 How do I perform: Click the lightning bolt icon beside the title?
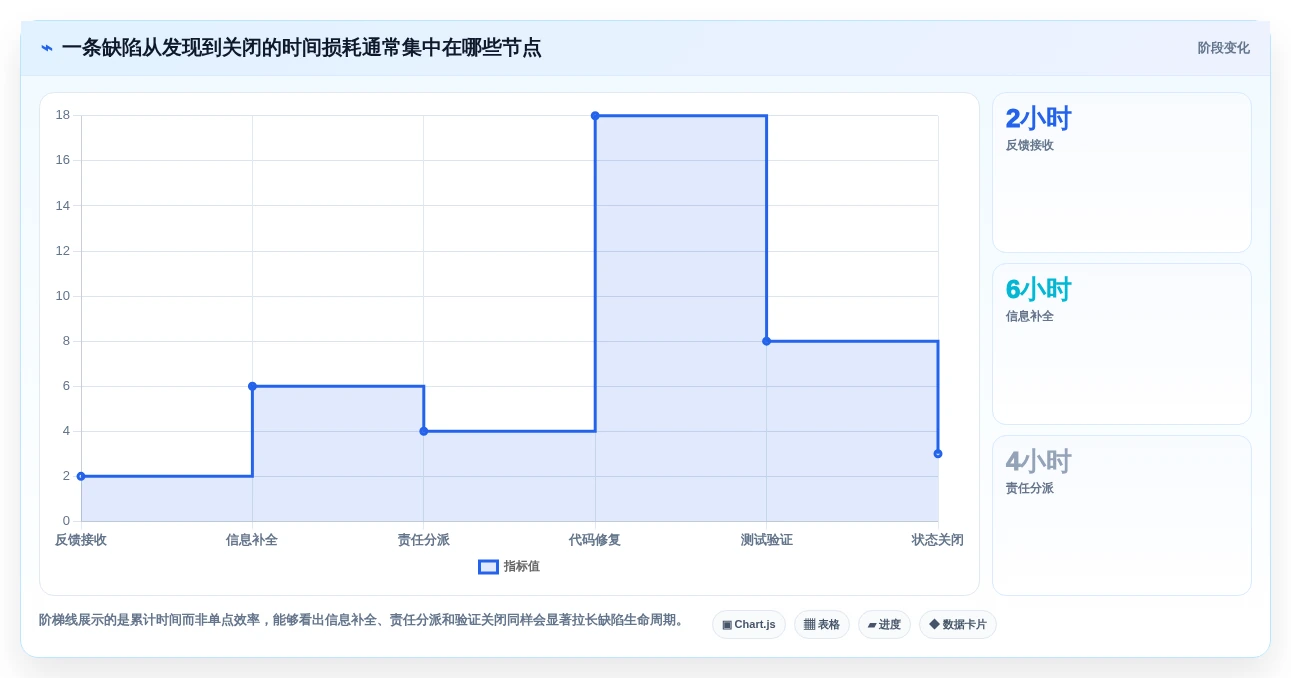(47, 48)
